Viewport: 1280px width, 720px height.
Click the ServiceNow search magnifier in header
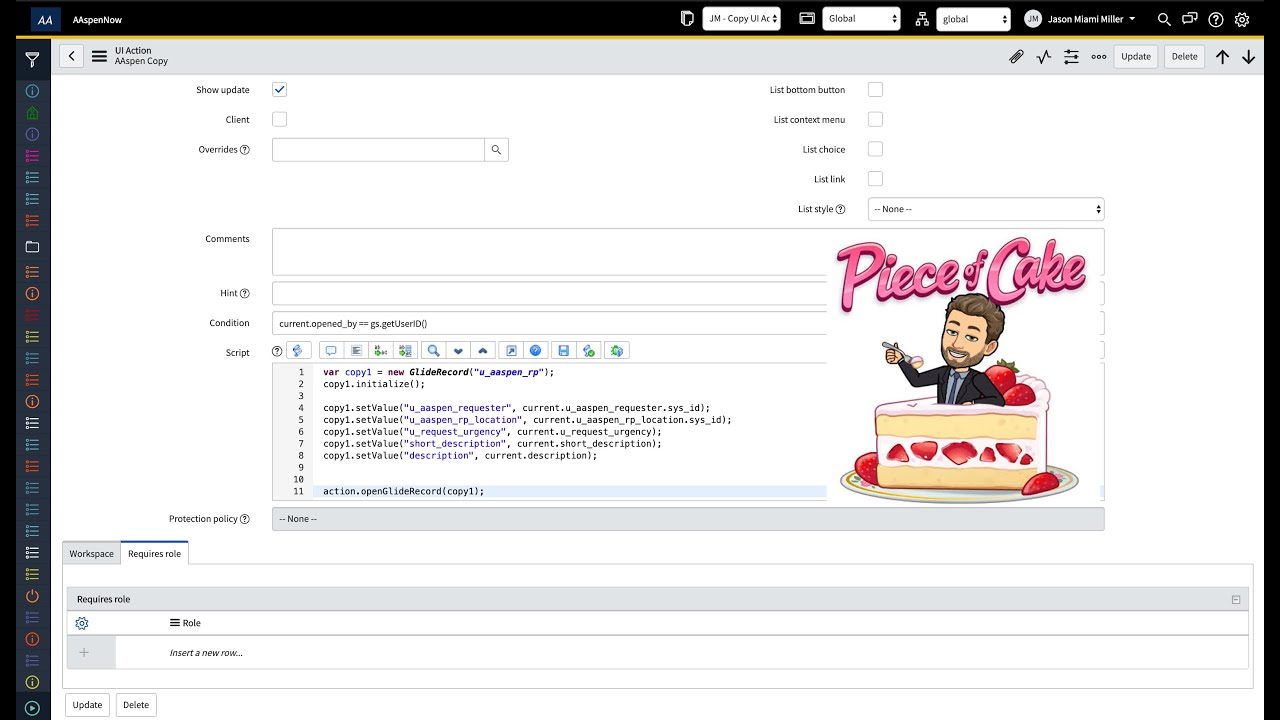(1164, 19)
